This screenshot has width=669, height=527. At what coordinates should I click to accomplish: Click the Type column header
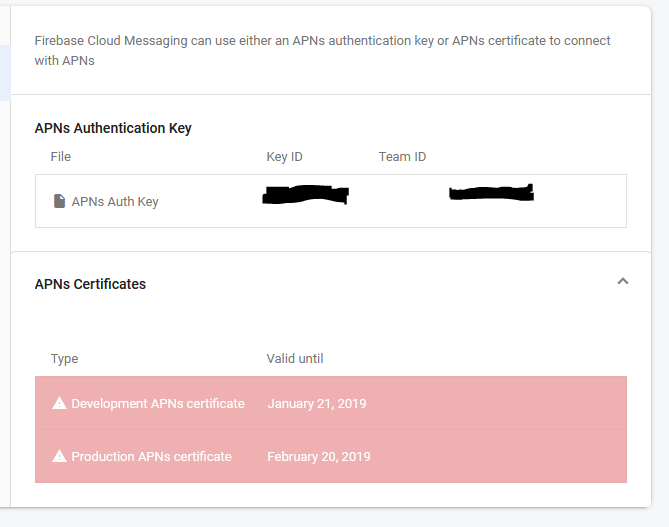[64, 359]
